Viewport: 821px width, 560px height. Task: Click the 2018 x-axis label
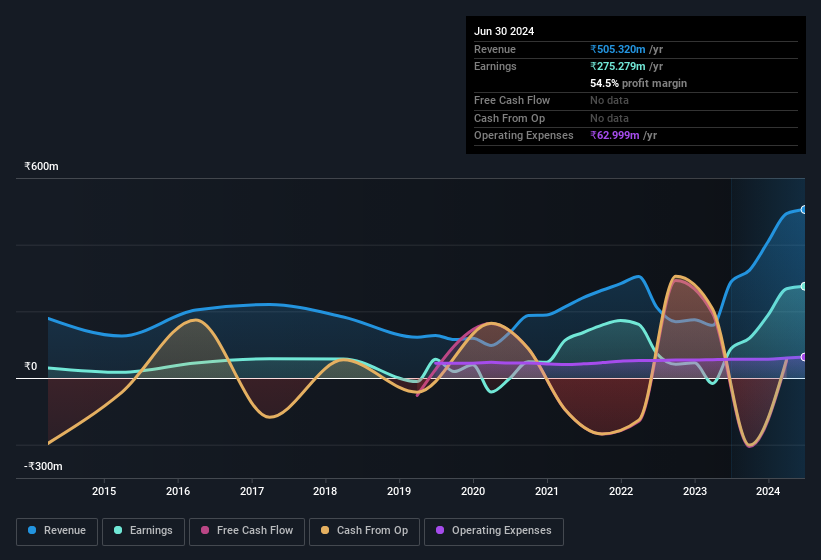pyautogui.click(x=325, y=491)
